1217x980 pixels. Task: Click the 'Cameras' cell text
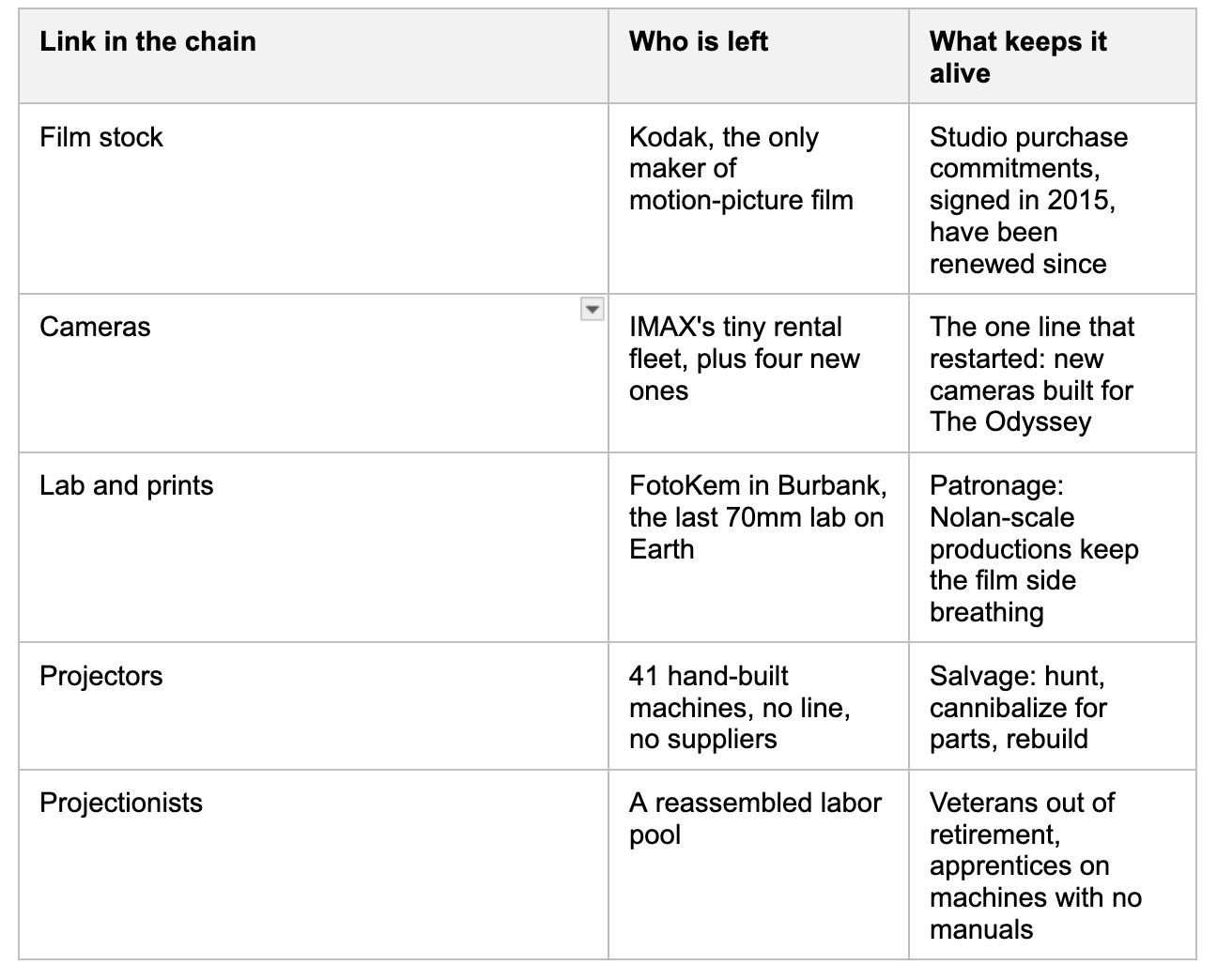tap(95, 327)
